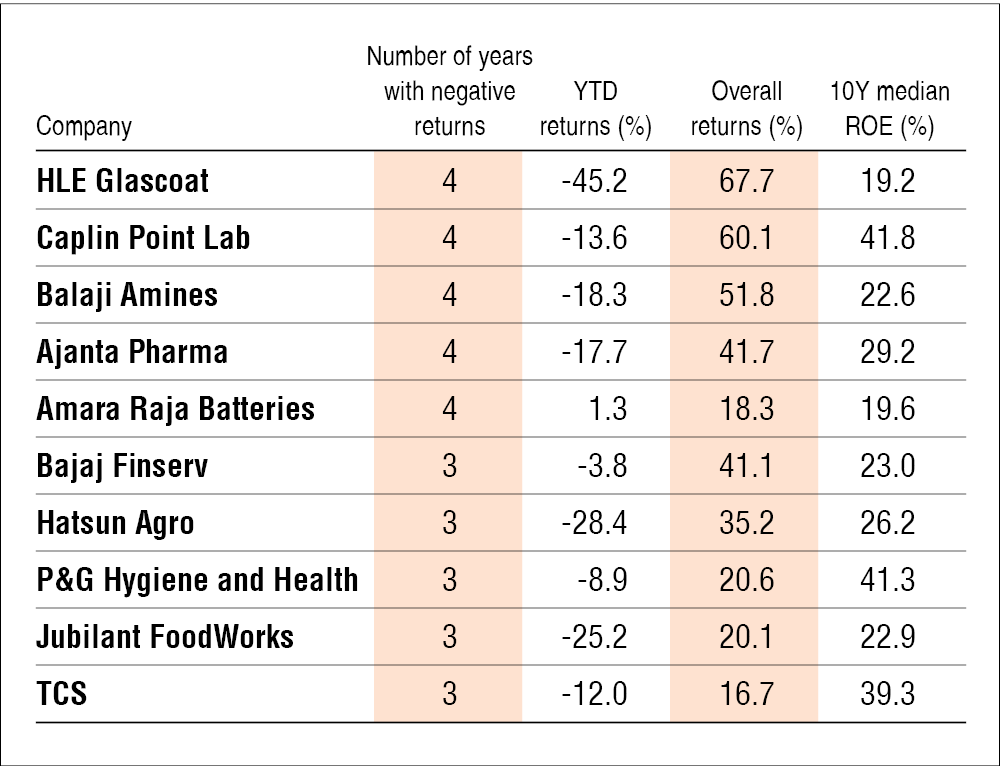Select Caplin Point Lab's 41.8 ROE value
1000x766 pixels.
[889, 238]
